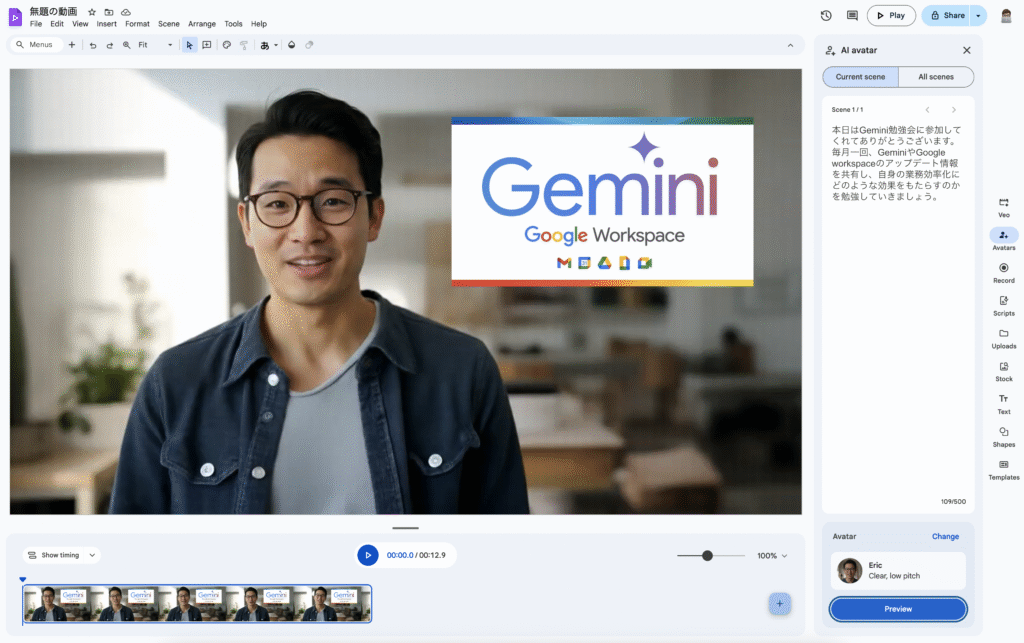Click the avatar script text box
1024x643 pixels.
click(898, 305)
